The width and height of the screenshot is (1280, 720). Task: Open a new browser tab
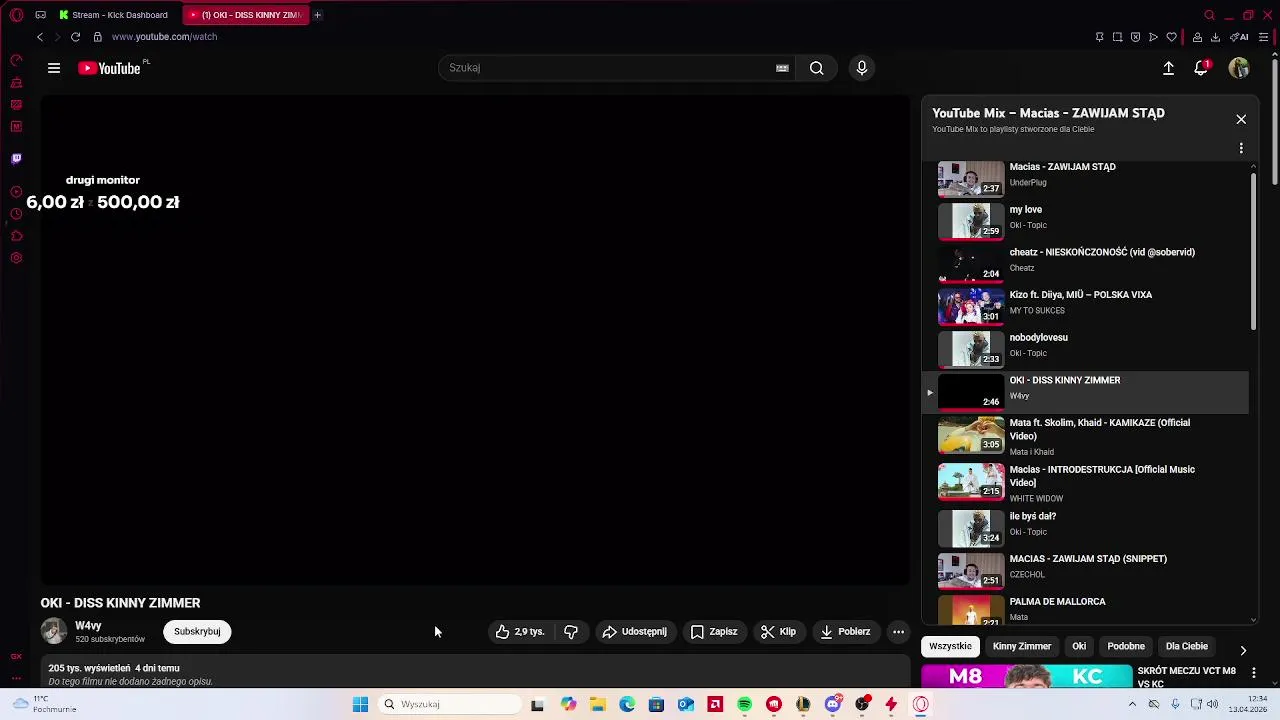(317, 15)
